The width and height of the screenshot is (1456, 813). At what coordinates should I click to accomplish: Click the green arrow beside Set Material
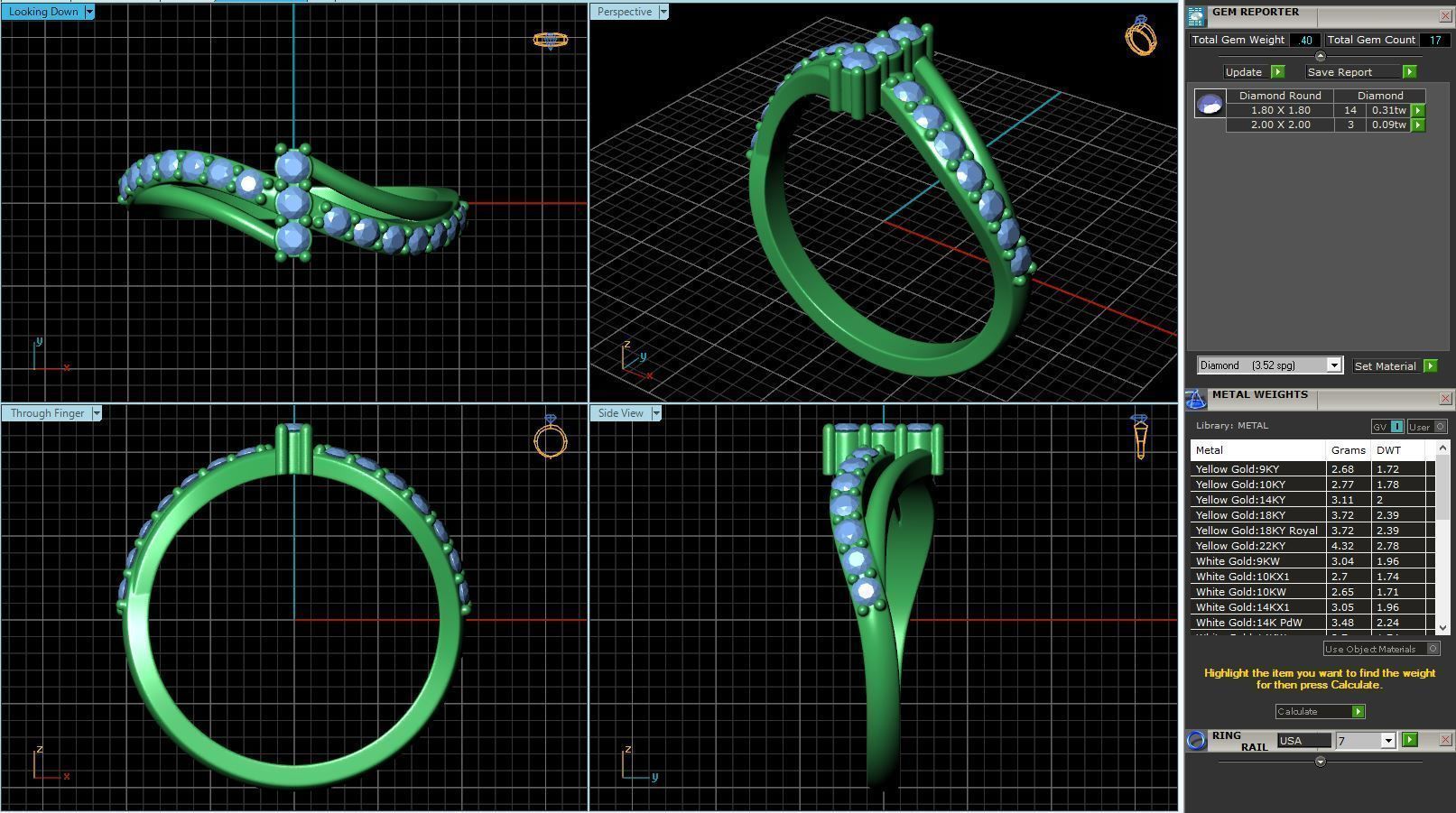[1430, 366]
